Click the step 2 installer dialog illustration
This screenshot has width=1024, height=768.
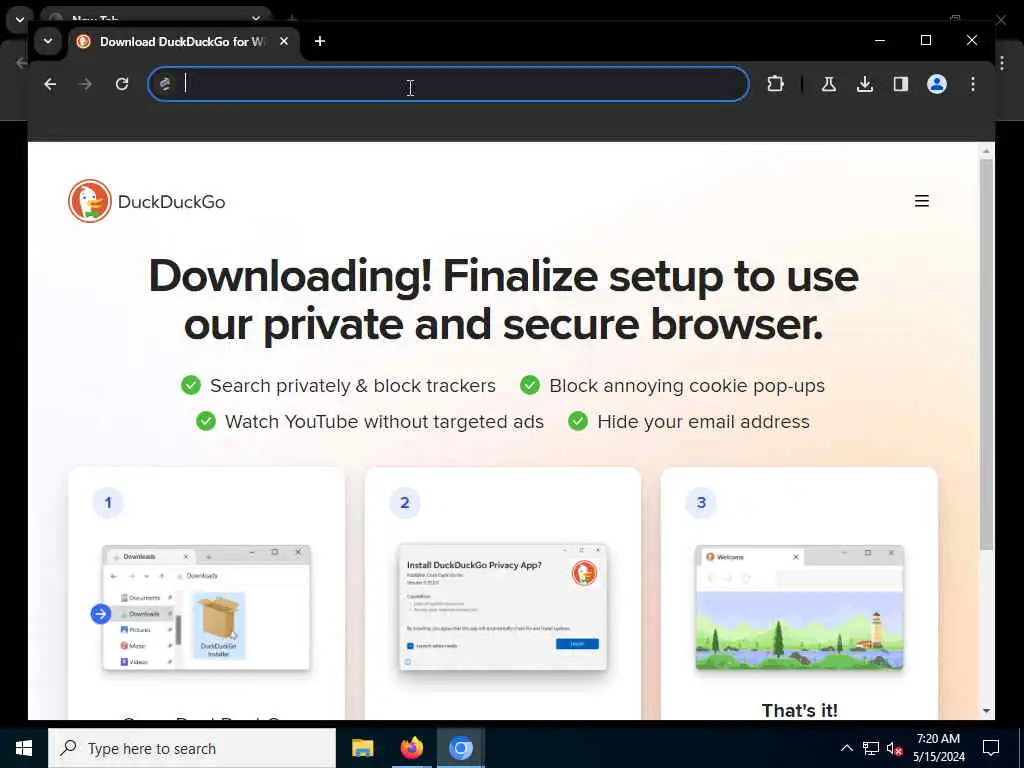(502, 607)
